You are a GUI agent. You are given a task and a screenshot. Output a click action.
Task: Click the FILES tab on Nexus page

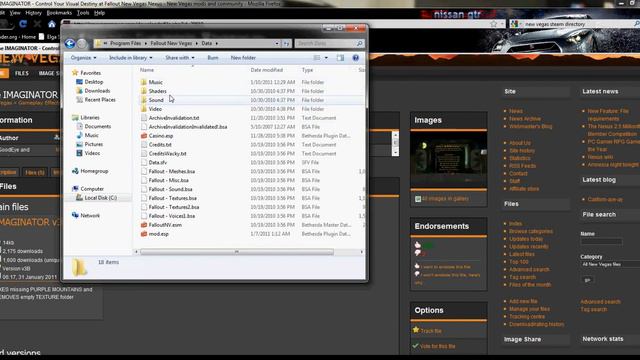pos(22,73)
